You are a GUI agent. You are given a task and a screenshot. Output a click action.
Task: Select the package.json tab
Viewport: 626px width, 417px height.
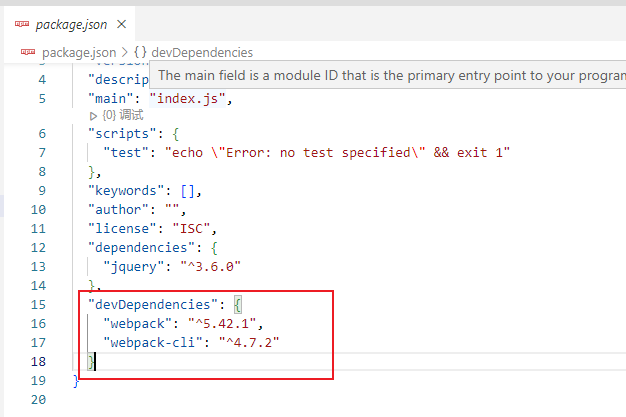[x=72, y=25]
